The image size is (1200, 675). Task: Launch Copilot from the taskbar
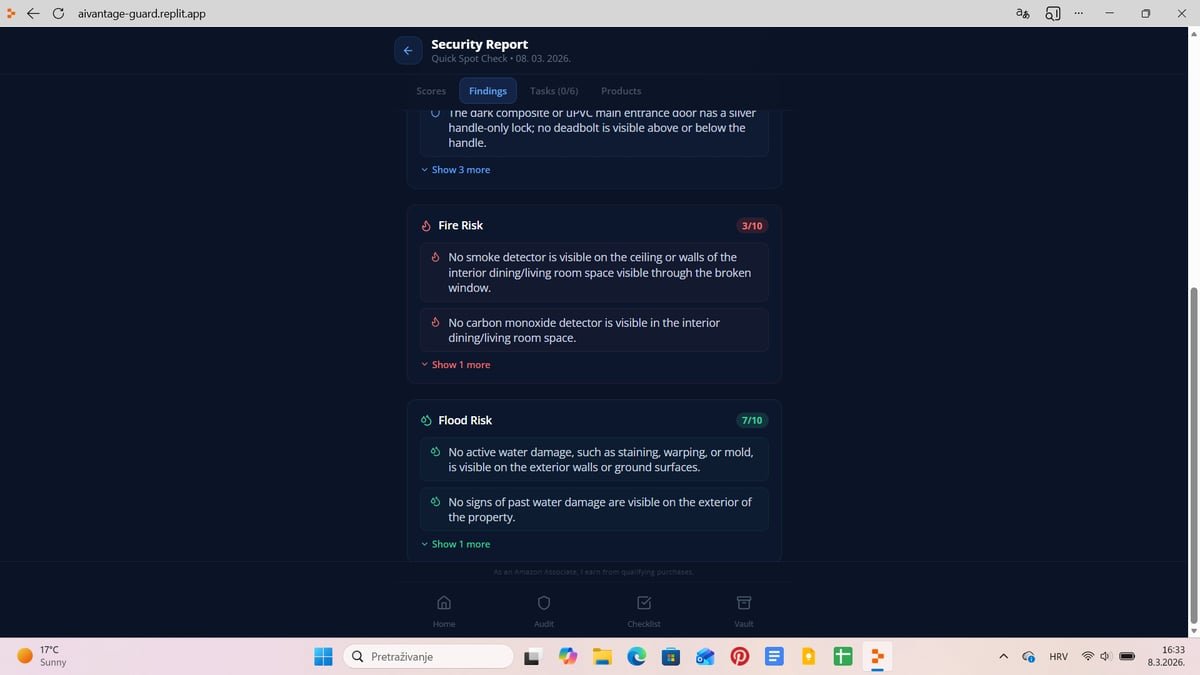click(568, 657)
